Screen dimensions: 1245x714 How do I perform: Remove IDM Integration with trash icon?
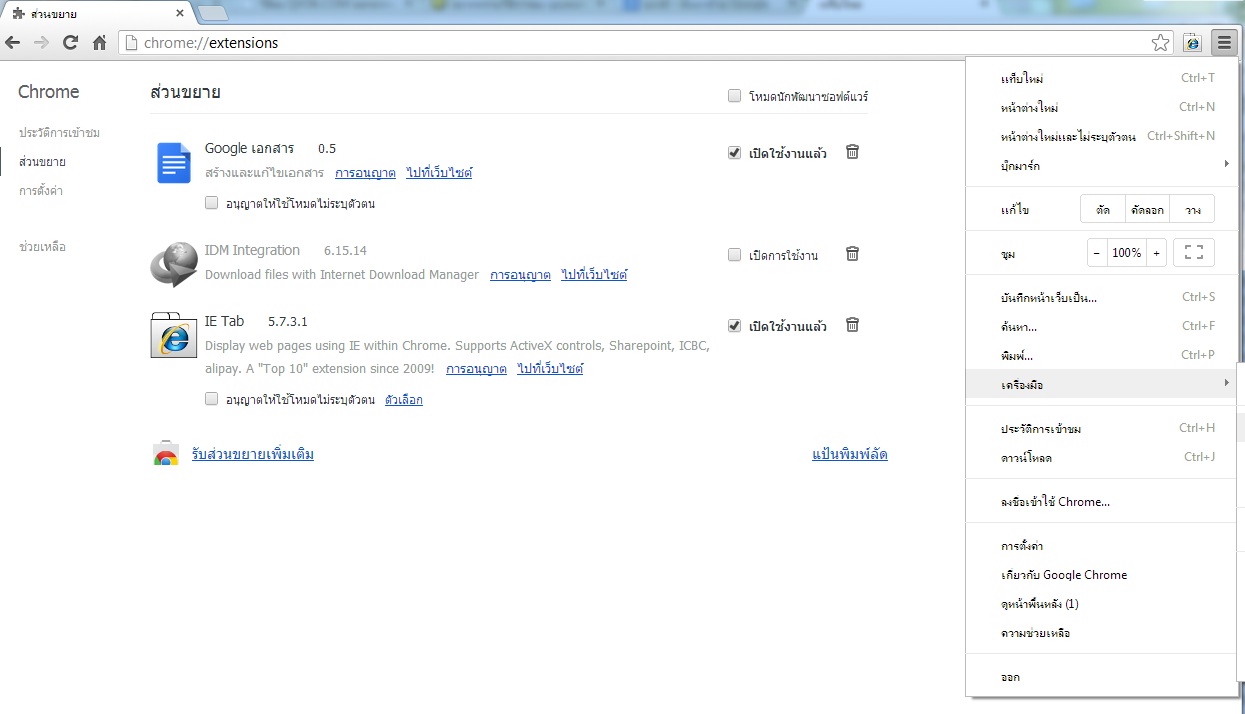pyautogui.click(x=852, y=254)
